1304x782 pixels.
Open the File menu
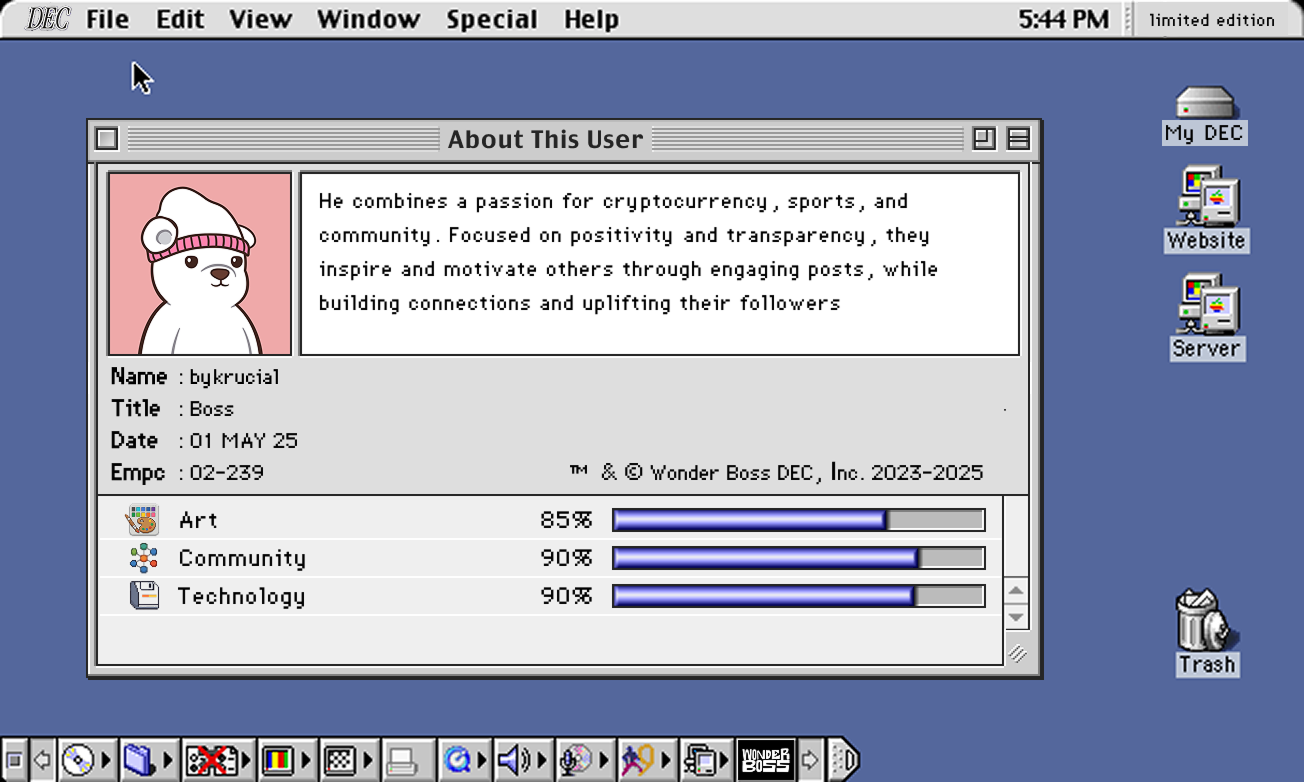tap(107, 19)
